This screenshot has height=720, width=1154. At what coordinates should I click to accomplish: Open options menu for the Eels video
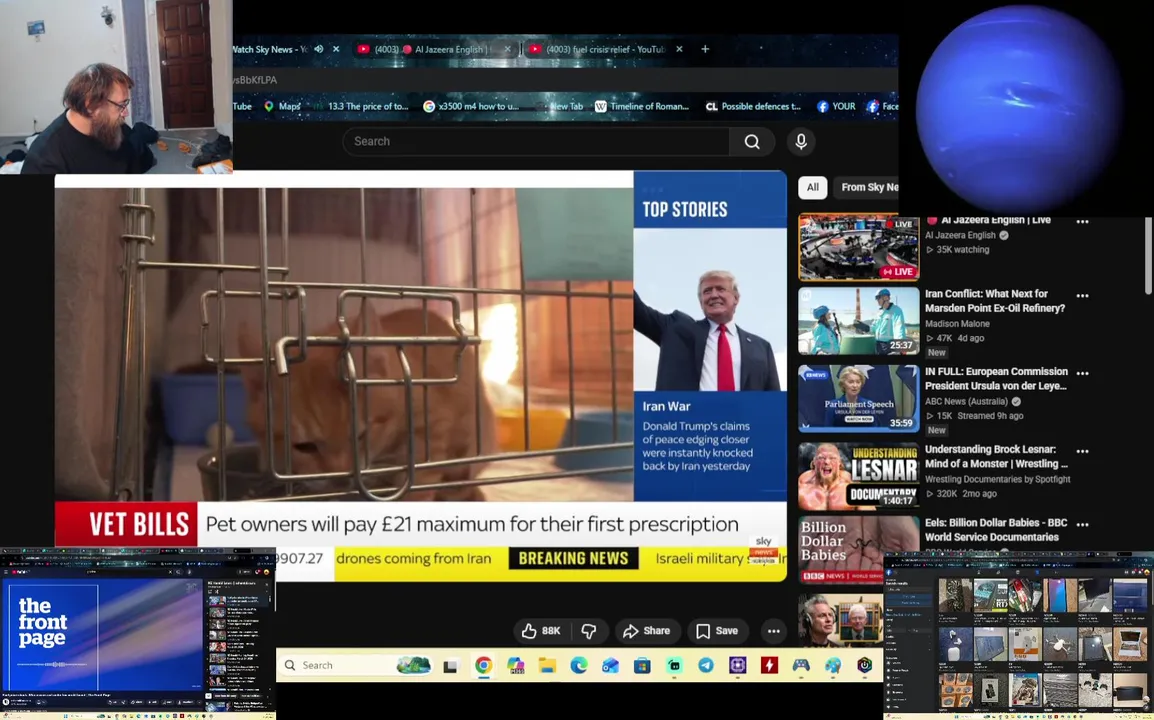1082,524
